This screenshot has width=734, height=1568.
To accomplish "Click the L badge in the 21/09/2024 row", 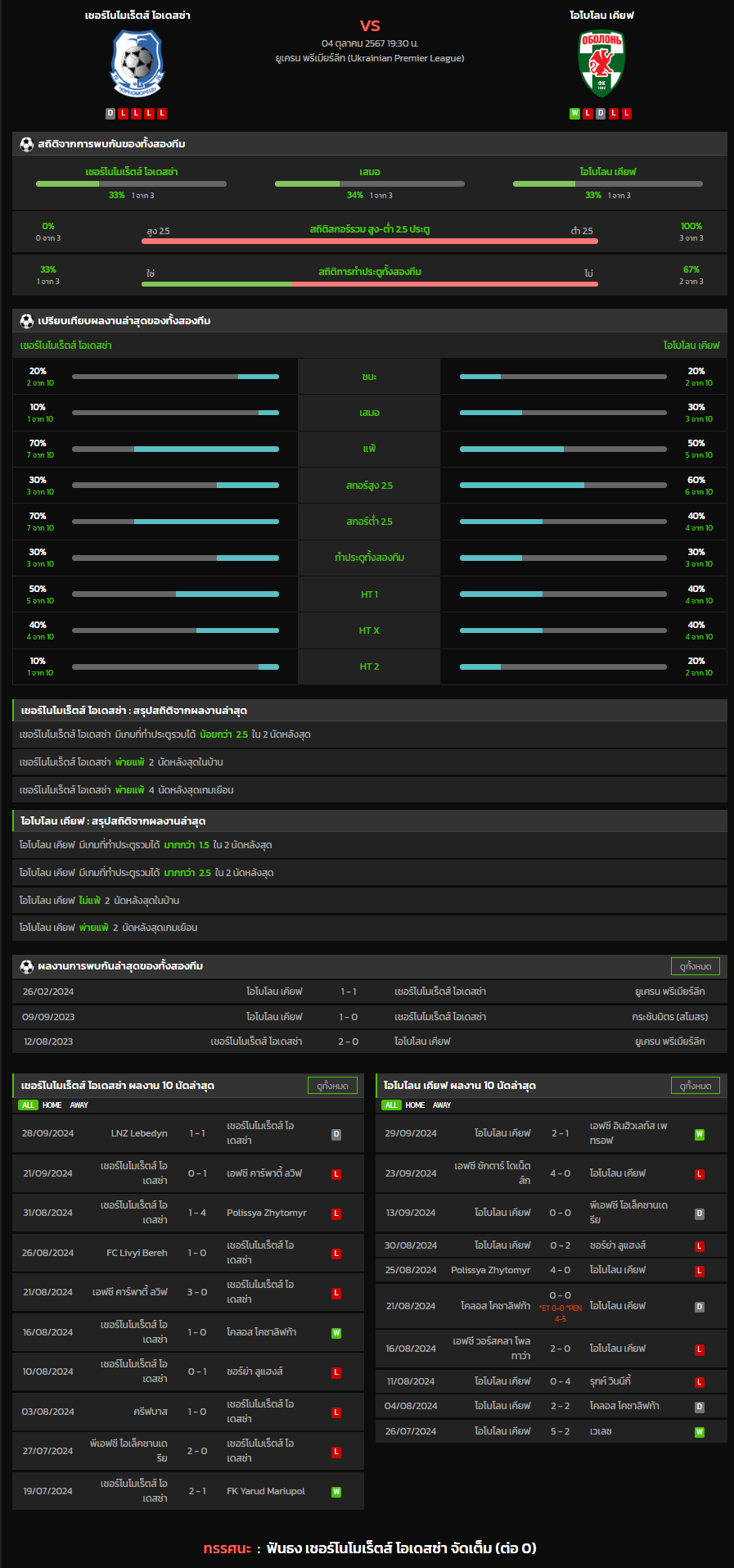I will (x=336, y=1174).
